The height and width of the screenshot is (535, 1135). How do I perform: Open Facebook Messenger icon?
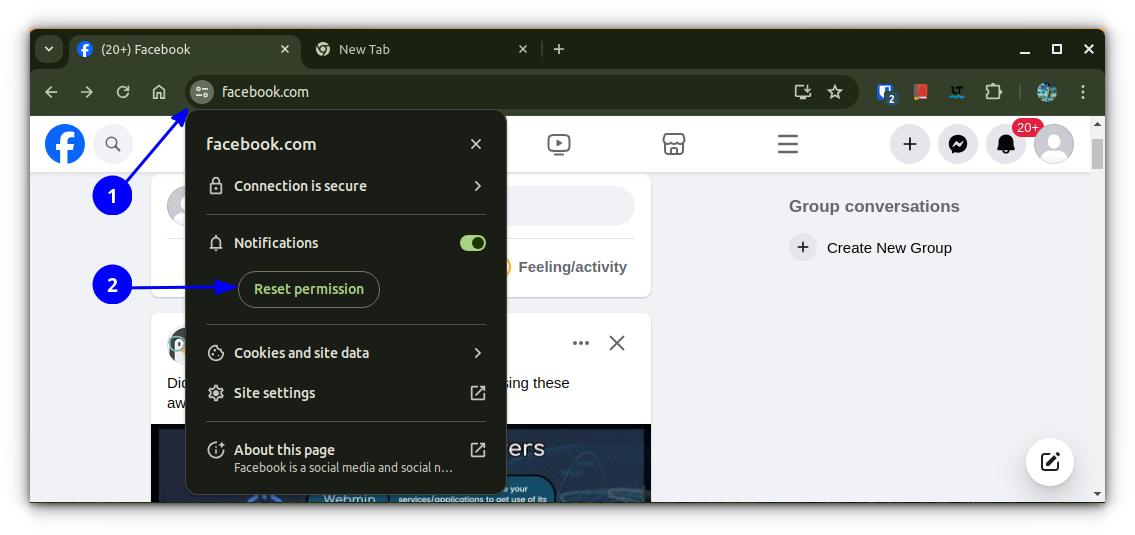coord(958,144)
